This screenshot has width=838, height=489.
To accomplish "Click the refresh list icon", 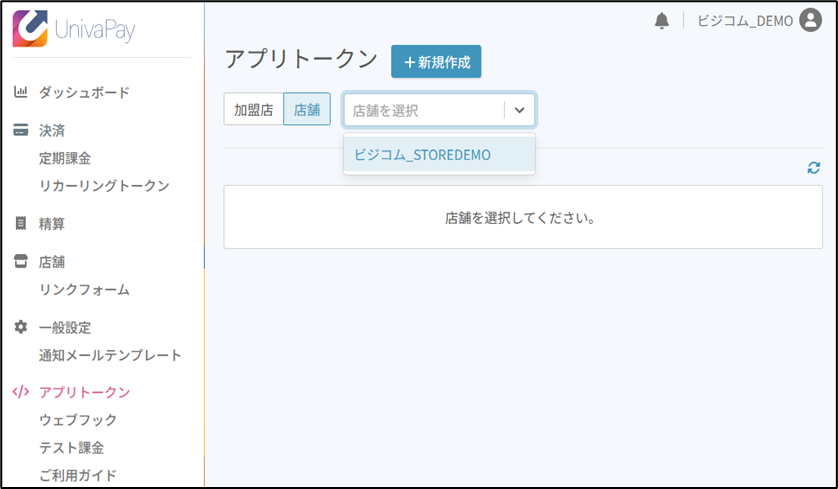I will [813, 168].
